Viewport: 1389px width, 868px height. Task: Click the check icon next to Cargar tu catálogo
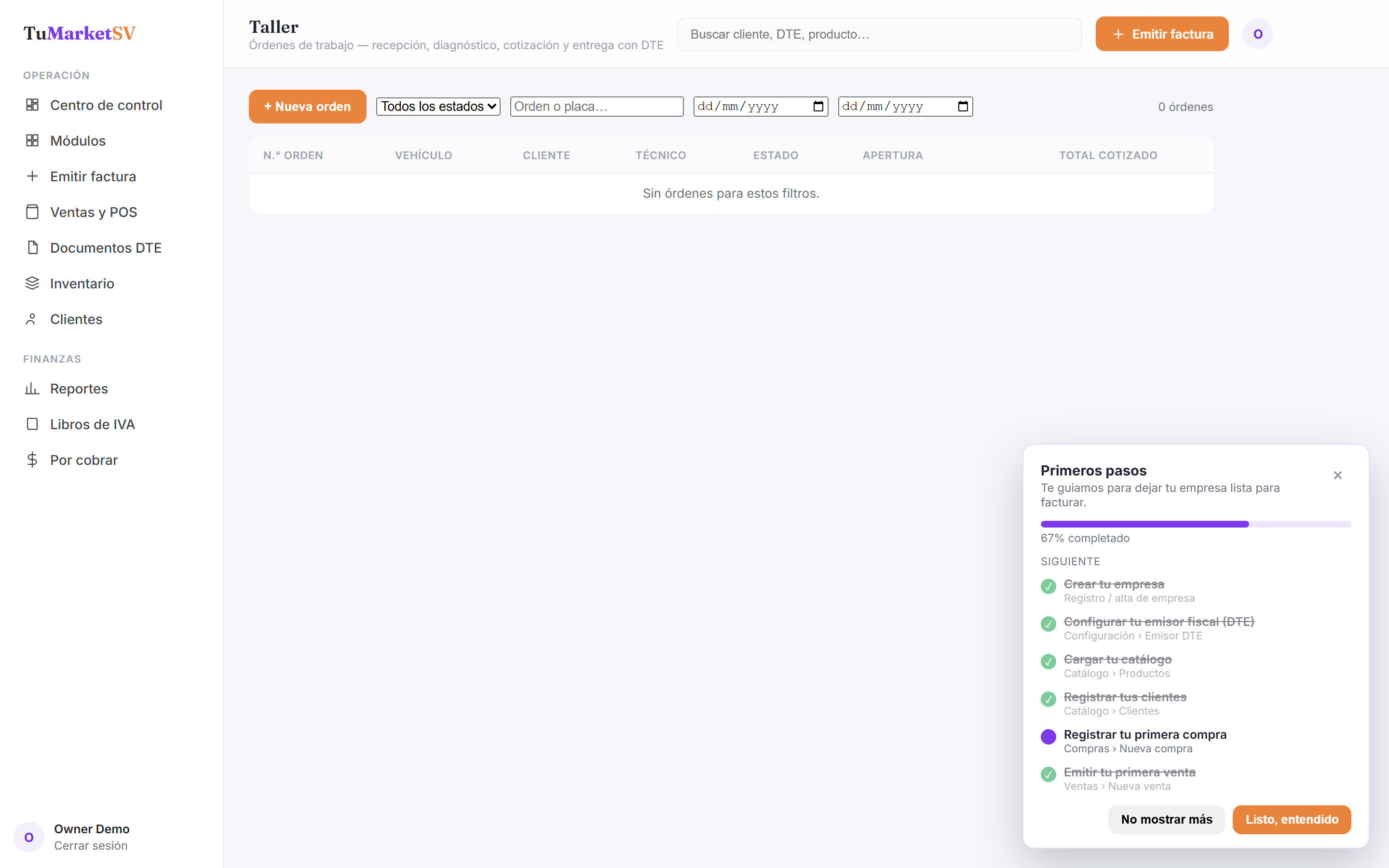pyautogui.click(x=1048, y=661)
